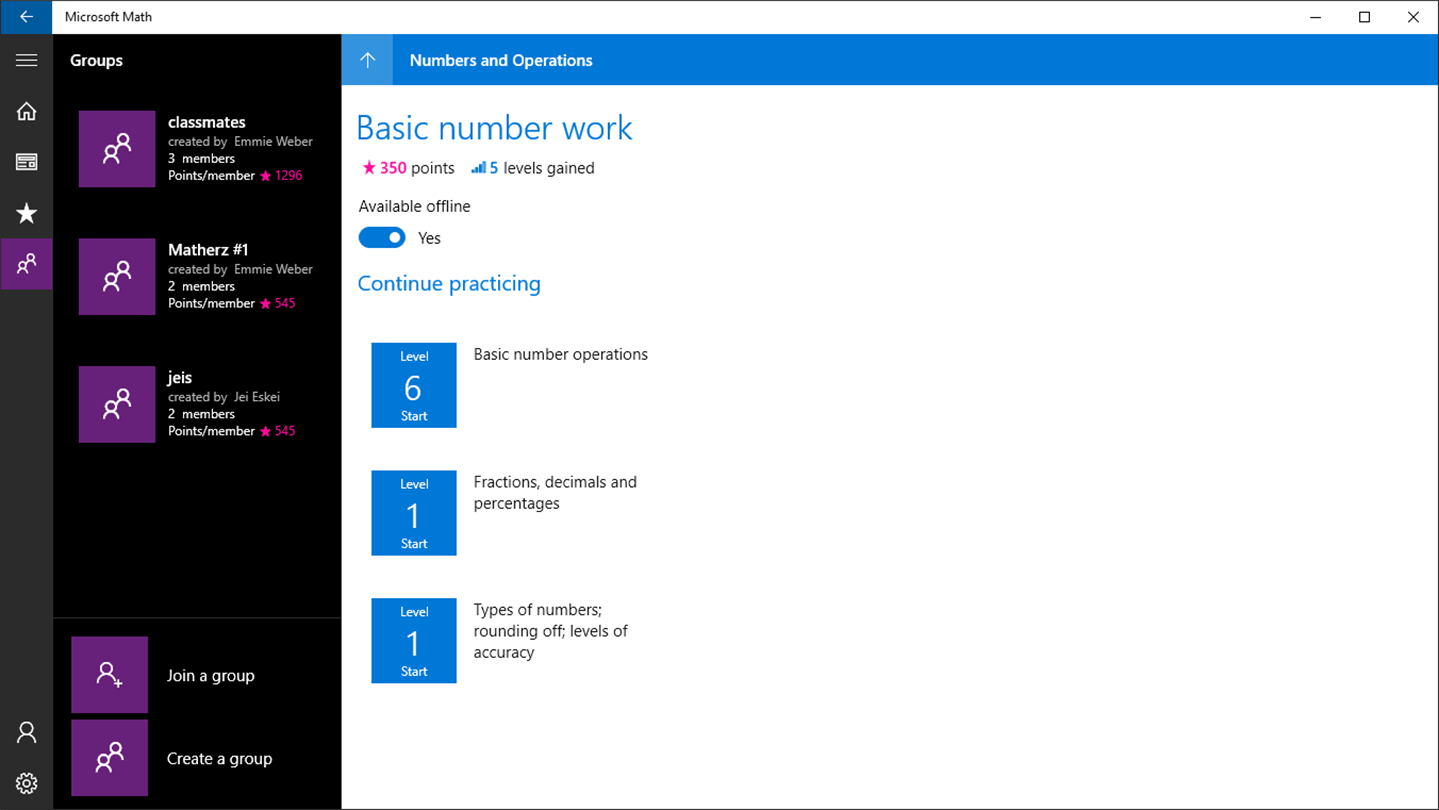
Task: Open the news/feed card icon in sidebar
Action: pyautogui.click(x=26, y=162)
